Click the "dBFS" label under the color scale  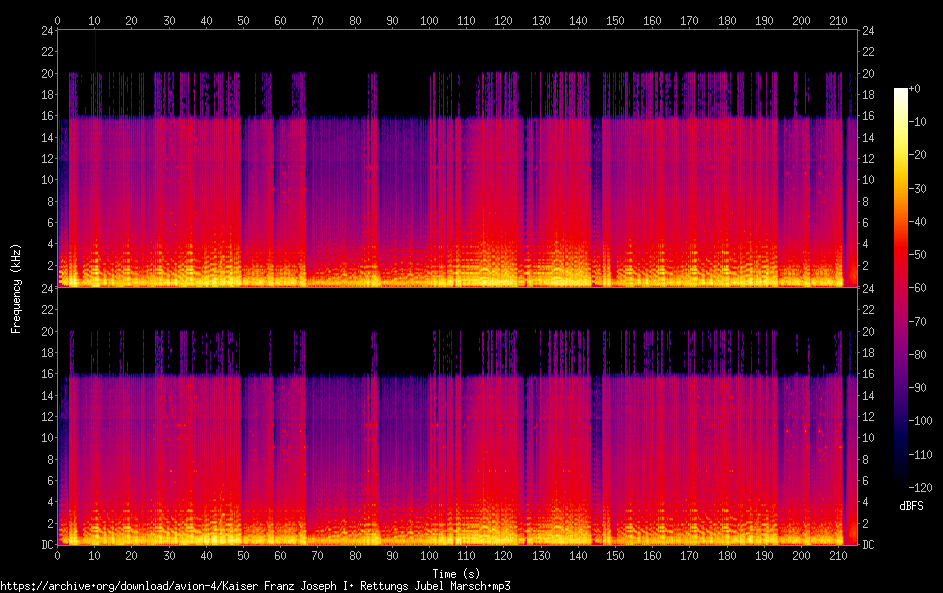pos(911,506)
